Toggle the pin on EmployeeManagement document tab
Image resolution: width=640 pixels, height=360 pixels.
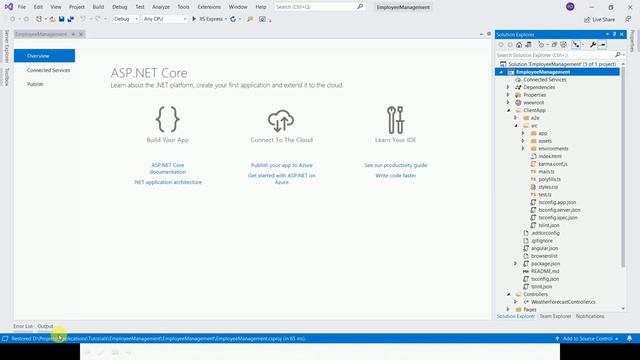[x=73, y=34]
